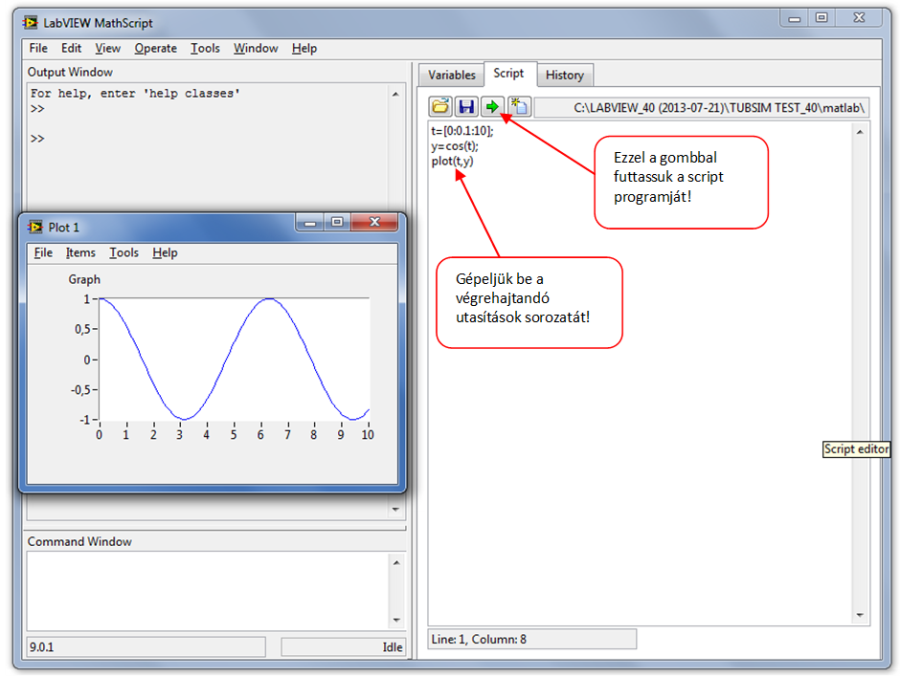Click script line plot(t,y)
This screenshot has width=900, height=677.
(x=452, y=161)
